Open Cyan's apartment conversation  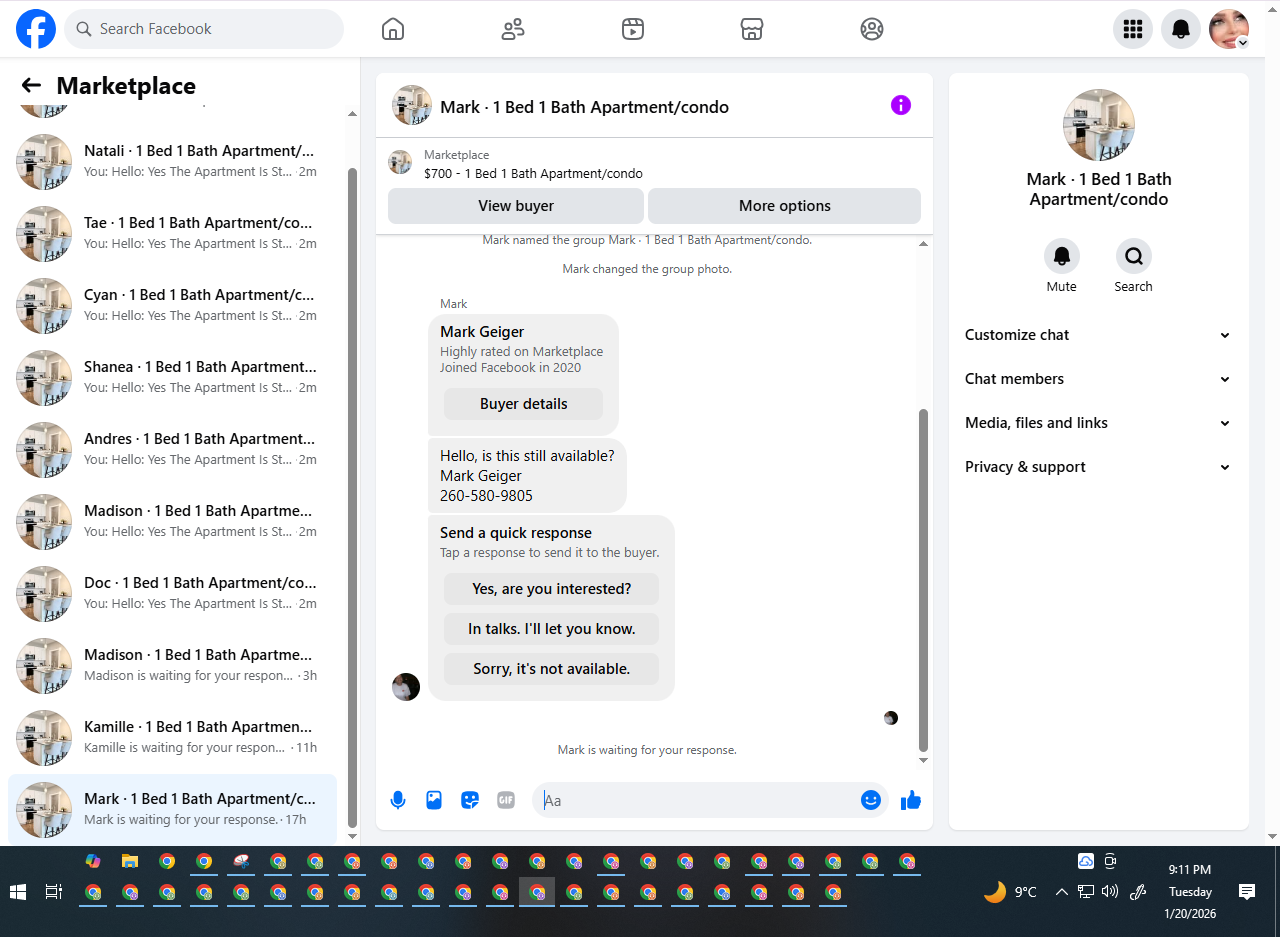pyautogui.click(x=172, y=306)
